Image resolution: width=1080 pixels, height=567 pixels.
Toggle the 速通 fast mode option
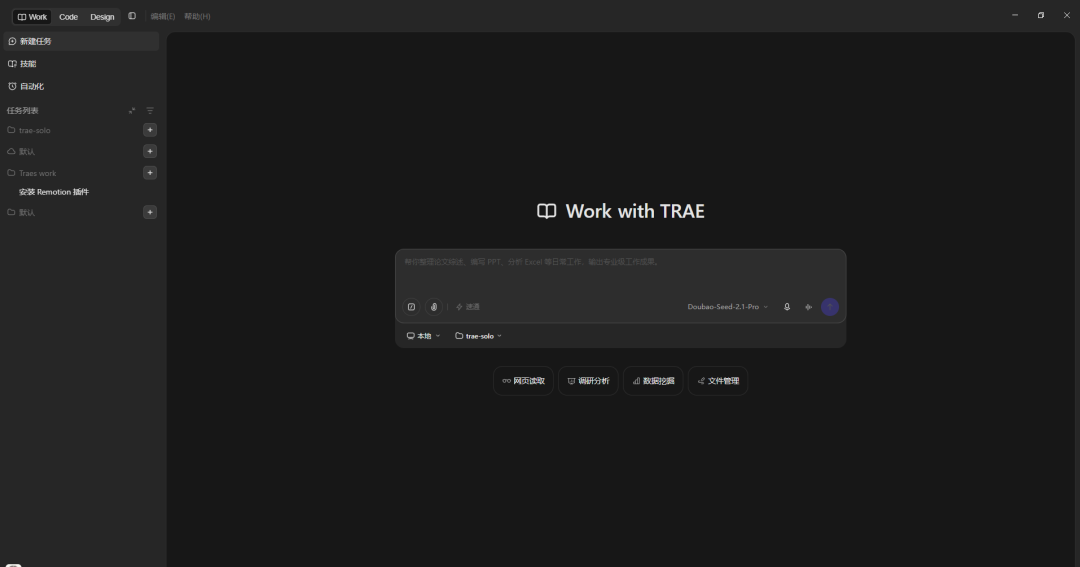coord(468,307)
